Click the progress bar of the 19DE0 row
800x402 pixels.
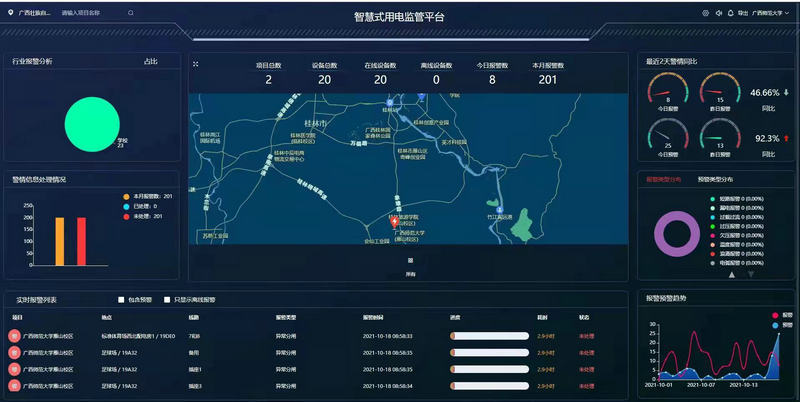(x=489, y=336)
